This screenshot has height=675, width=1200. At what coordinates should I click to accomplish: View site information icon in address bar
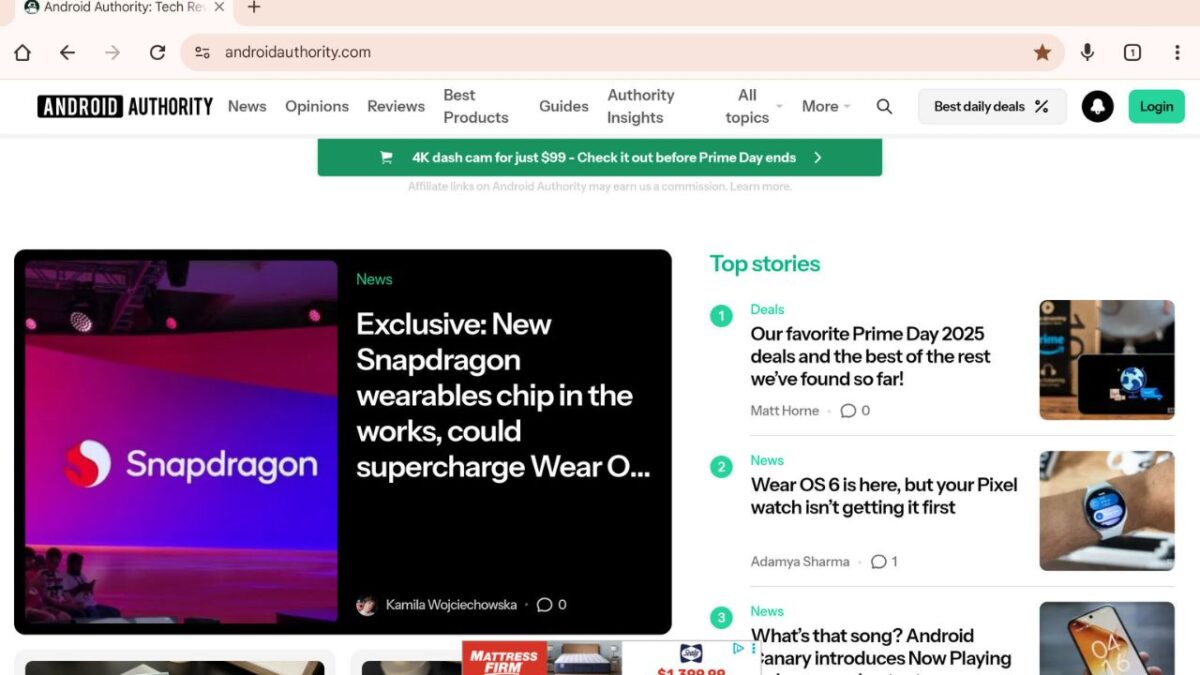(x=202, y=53)
